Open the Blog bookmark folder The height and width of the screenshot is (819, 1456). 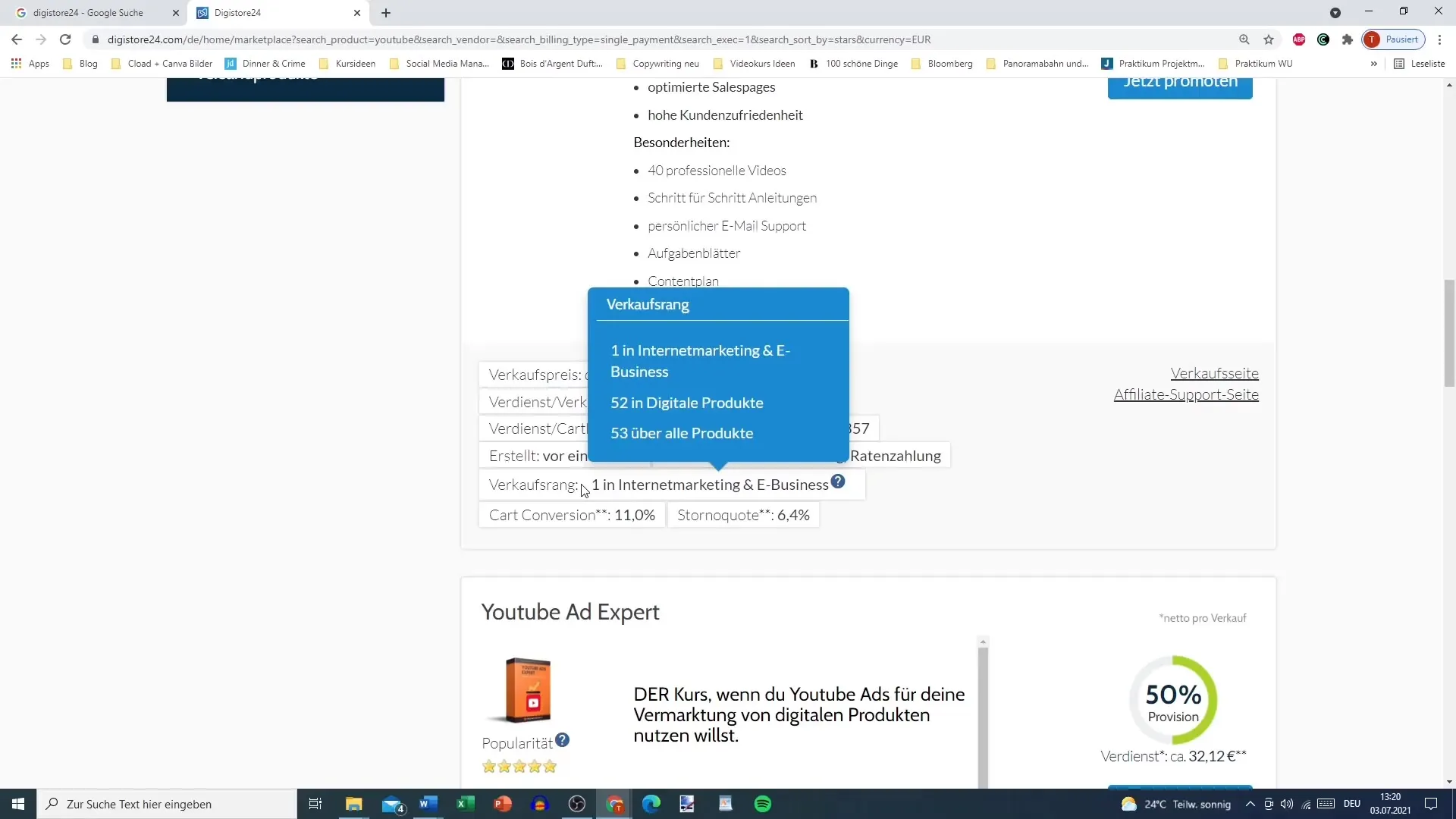point(80,64)
